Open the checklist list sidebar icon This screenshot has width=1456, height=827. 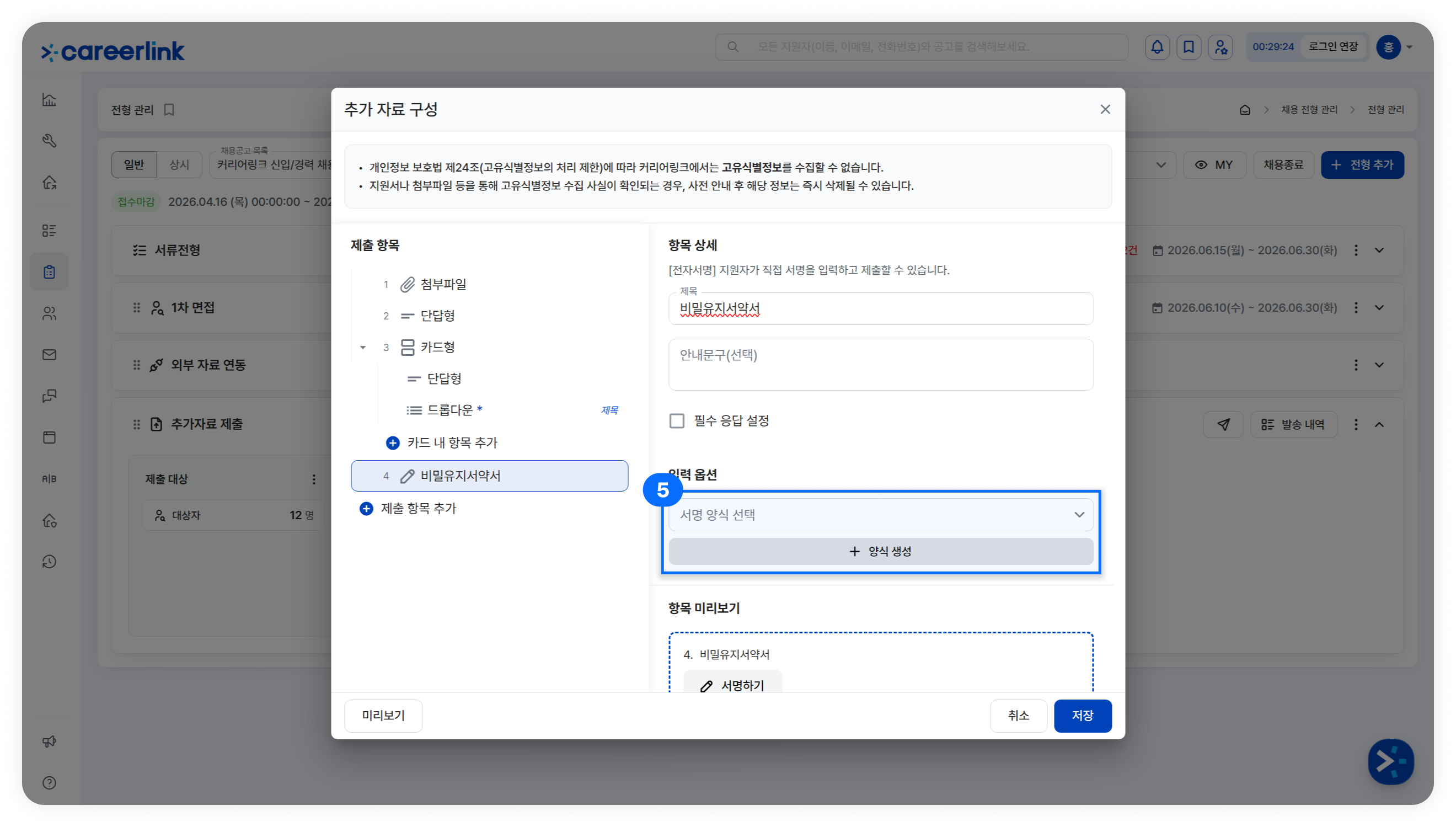point(50,231)
